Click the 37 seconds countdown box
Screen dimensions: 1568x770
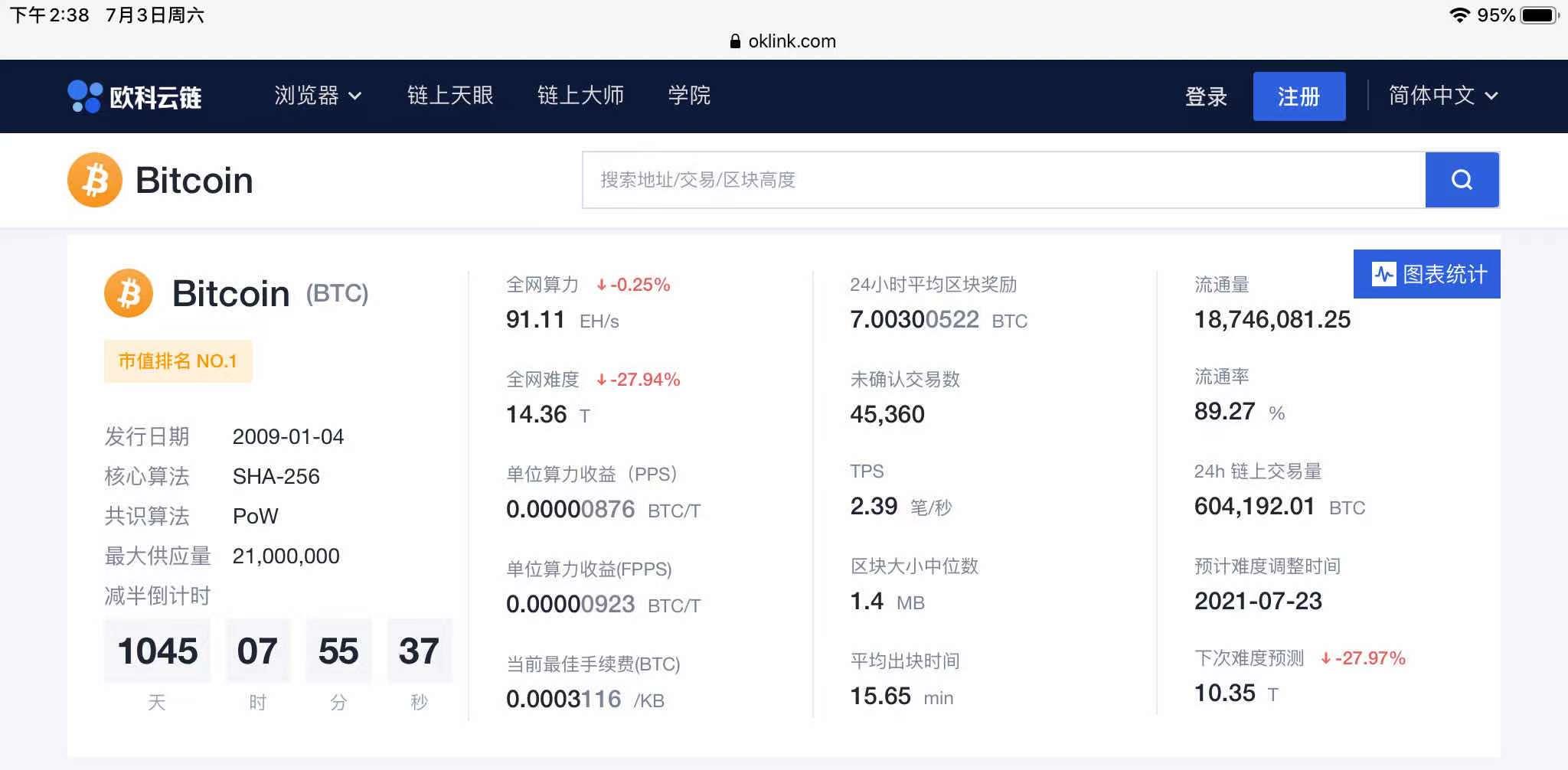point(419,651)
